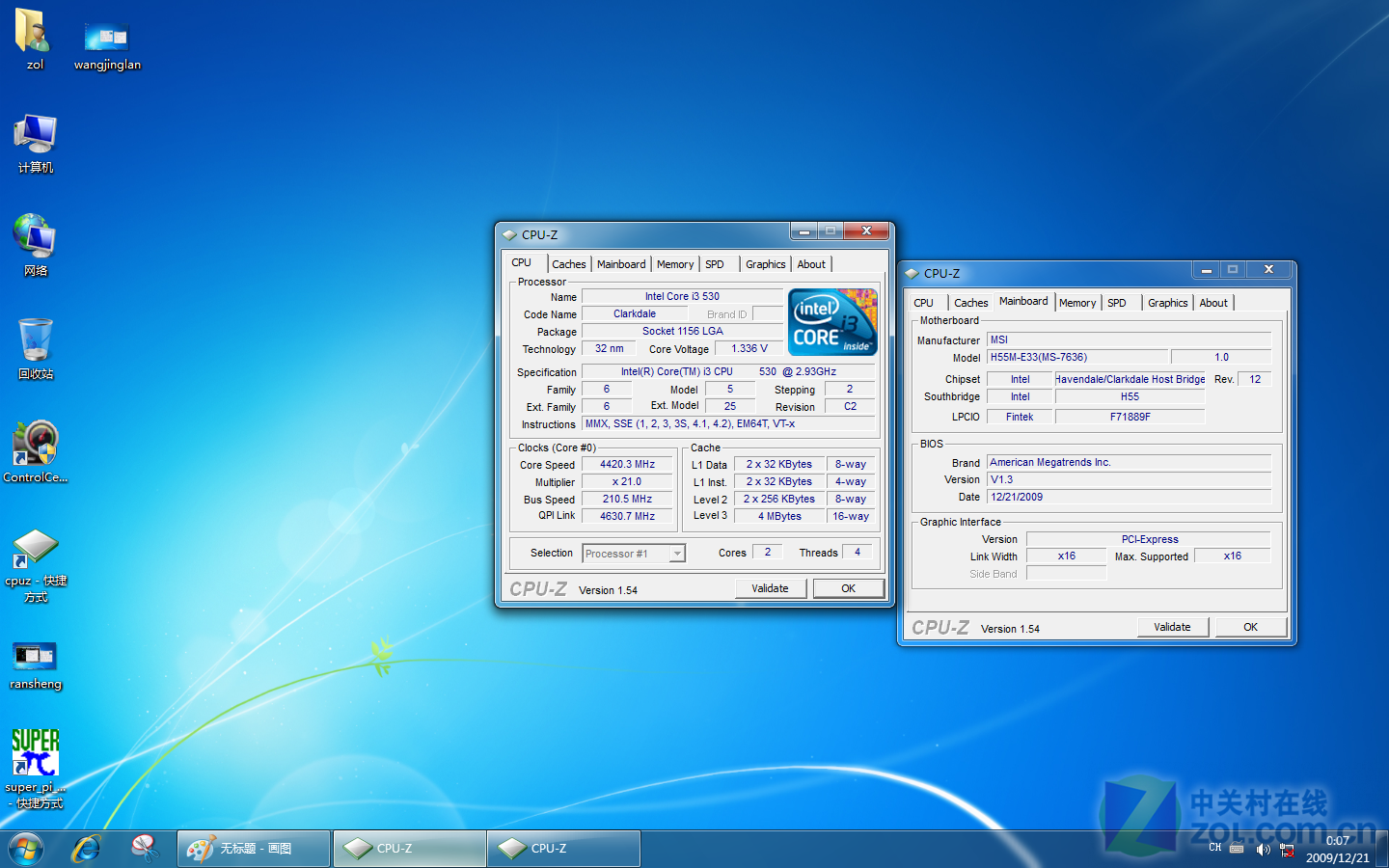Click the BIOS Version value V1.3
The height and width of the screenshot is (868, 1389).
coord(1130,479)
